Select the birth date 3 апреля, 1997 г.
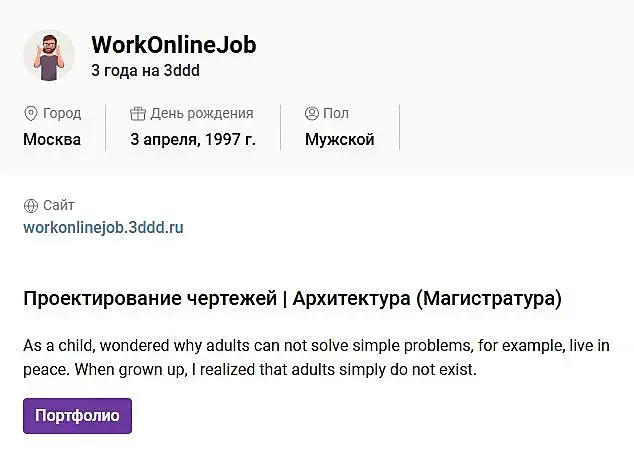The height and width of the screenshot is (457, 634). 193,140
